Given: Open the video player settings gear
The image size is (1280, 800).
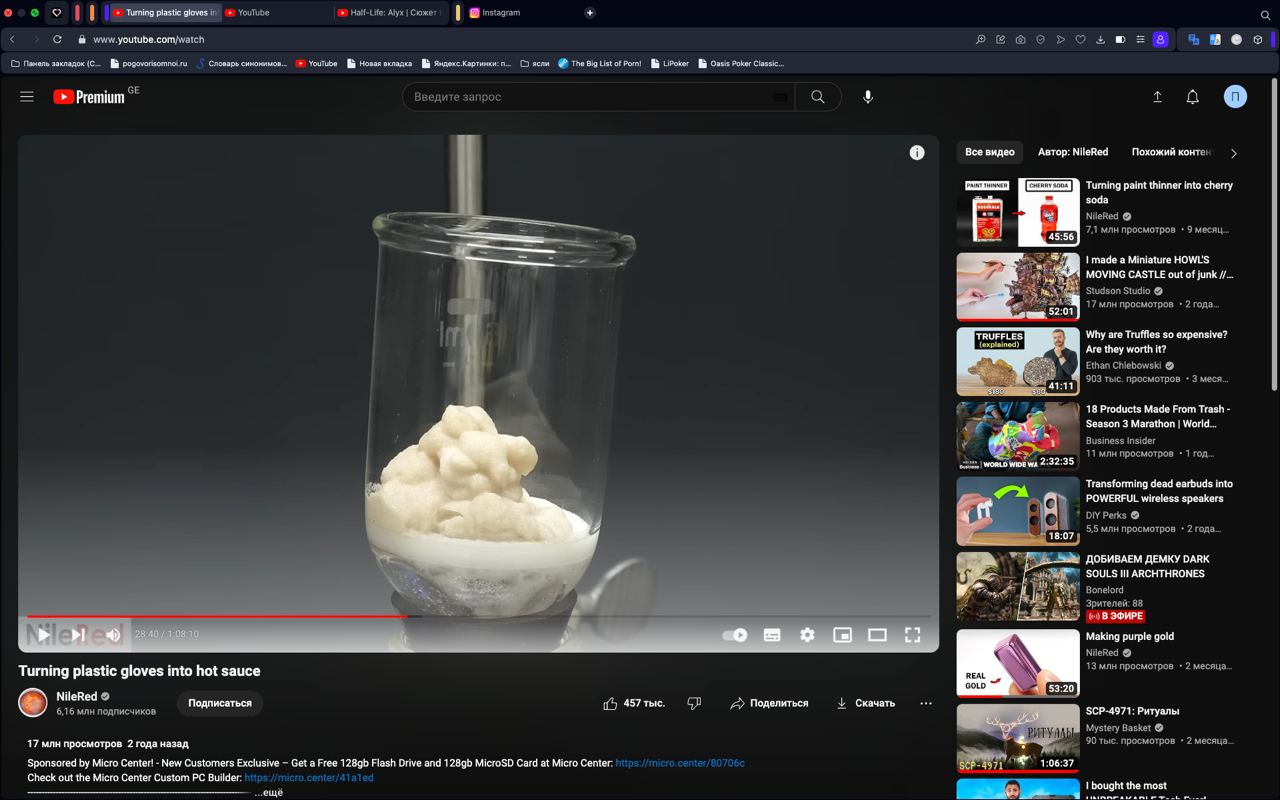Looking at the screenshot, I should [x=807, y=635].
